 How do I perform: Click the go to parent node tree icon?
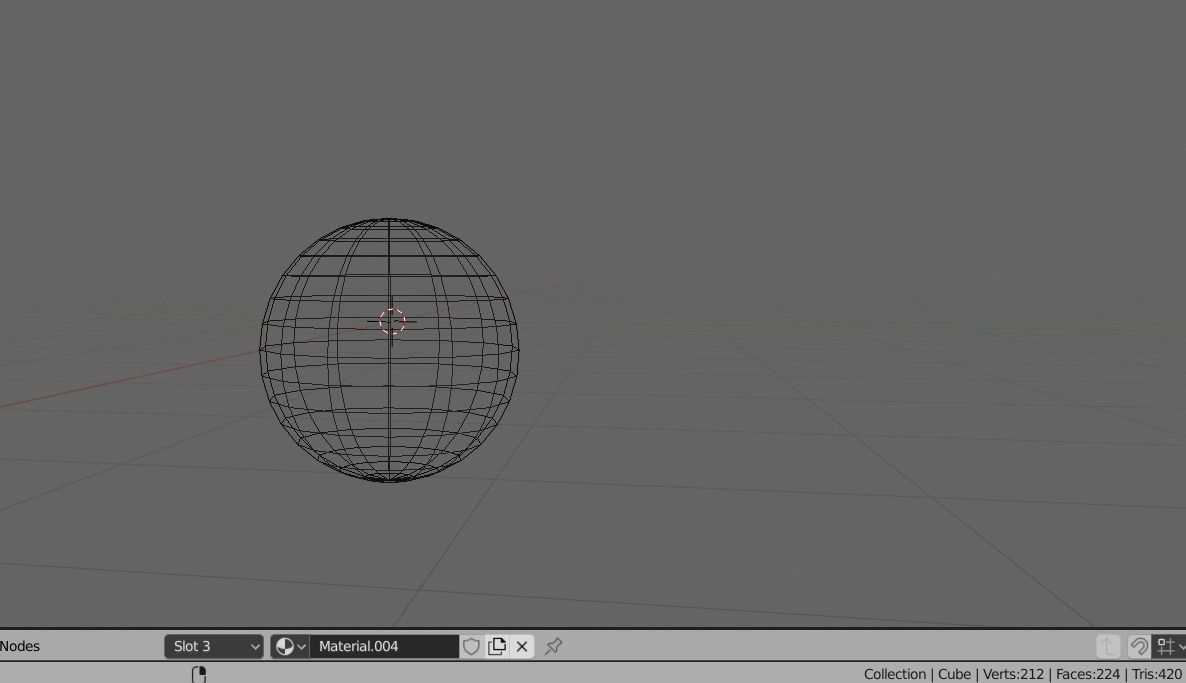click(x=1108, y=646)
